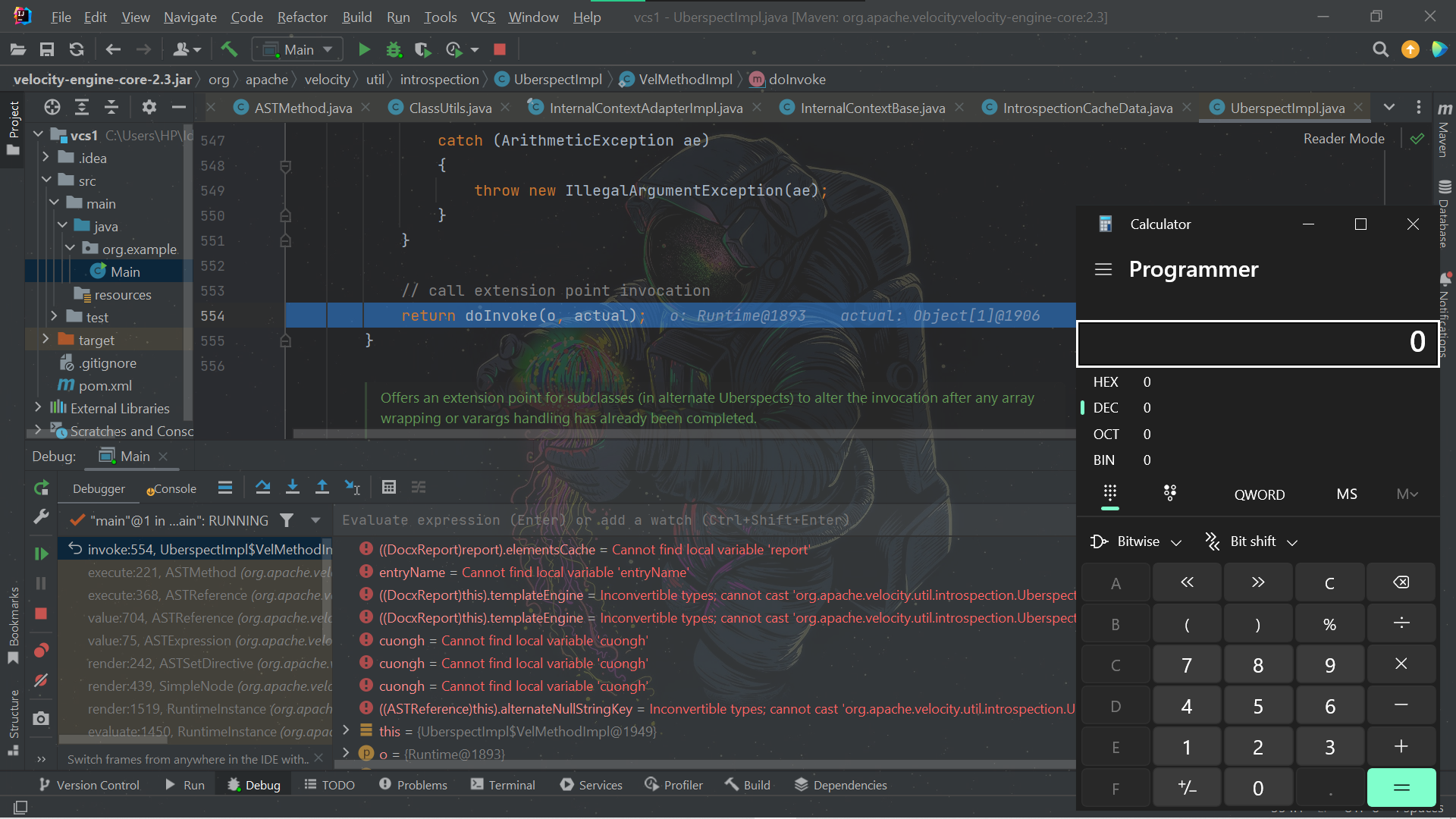Click the Save All toolbar icon
Image resolution: width=1456 pixels, height=819 pixels.
[x=47, y=50]
